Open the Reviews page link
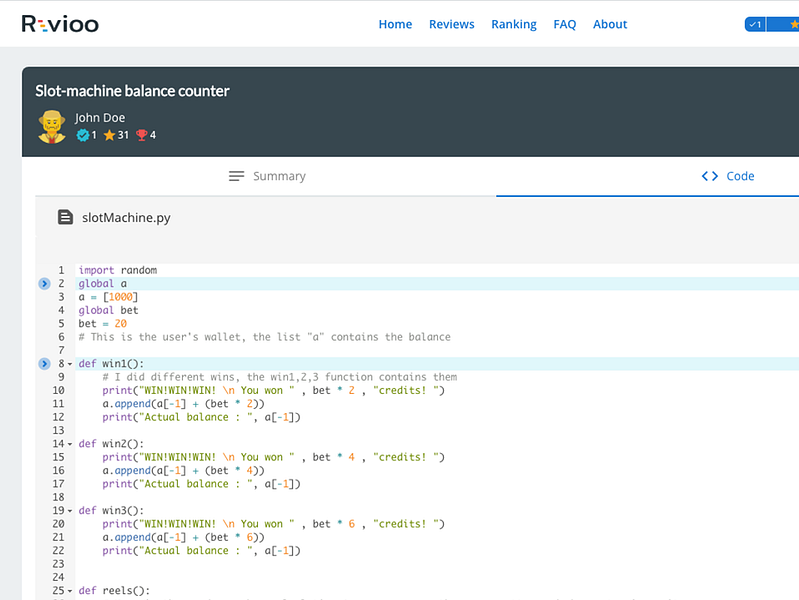The image size is (799, 600). tap(451, 24)
